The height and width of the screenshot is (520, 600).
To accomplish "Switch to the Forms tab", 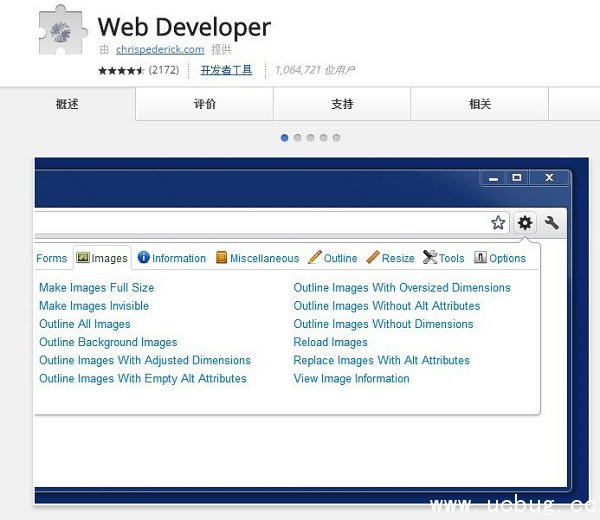I will coord(51,258).
